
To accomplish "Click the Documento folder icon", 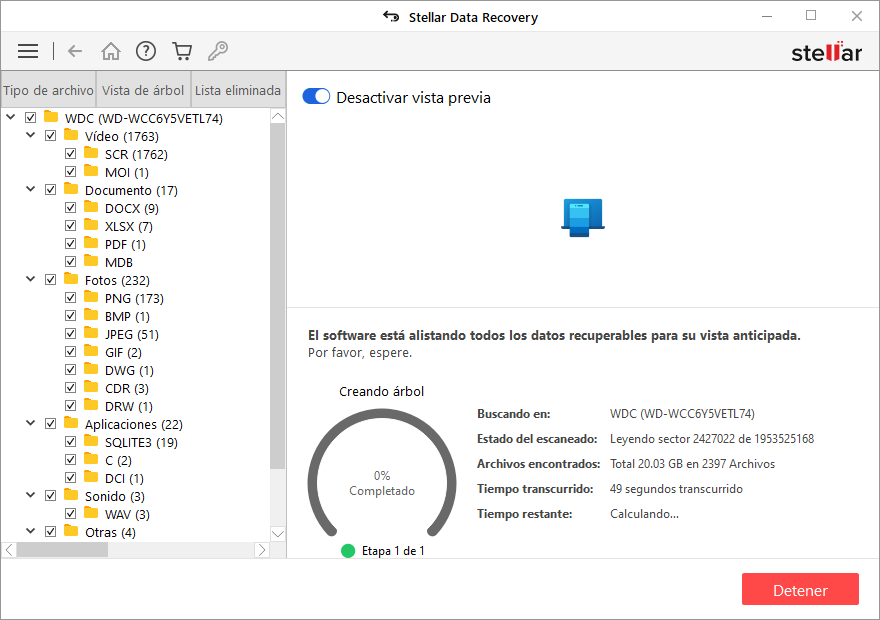I will (71, 189).
